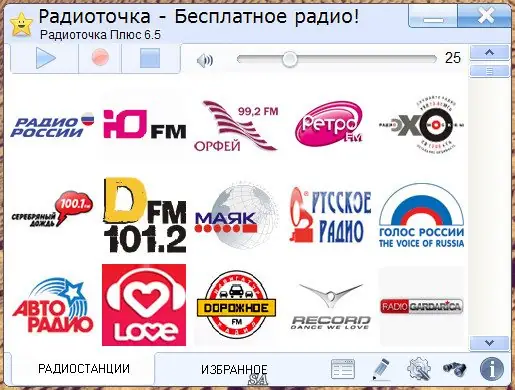
Task: Choose Русское Радио station logo
Action: click(x=330, y=216)
